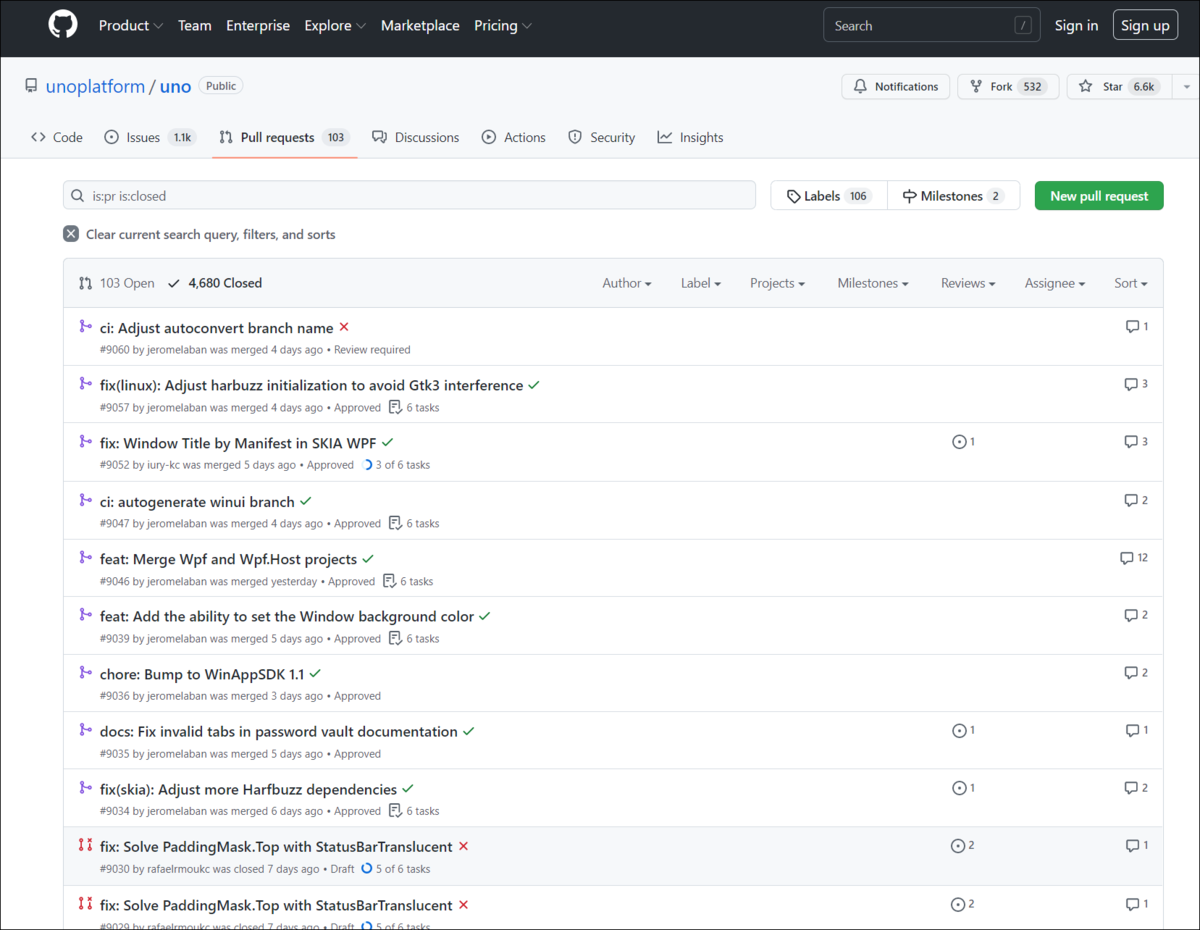Screen dimensions: 1200x930
Task: Expand the Pricing menu
Action: click(x=503, y=26)
